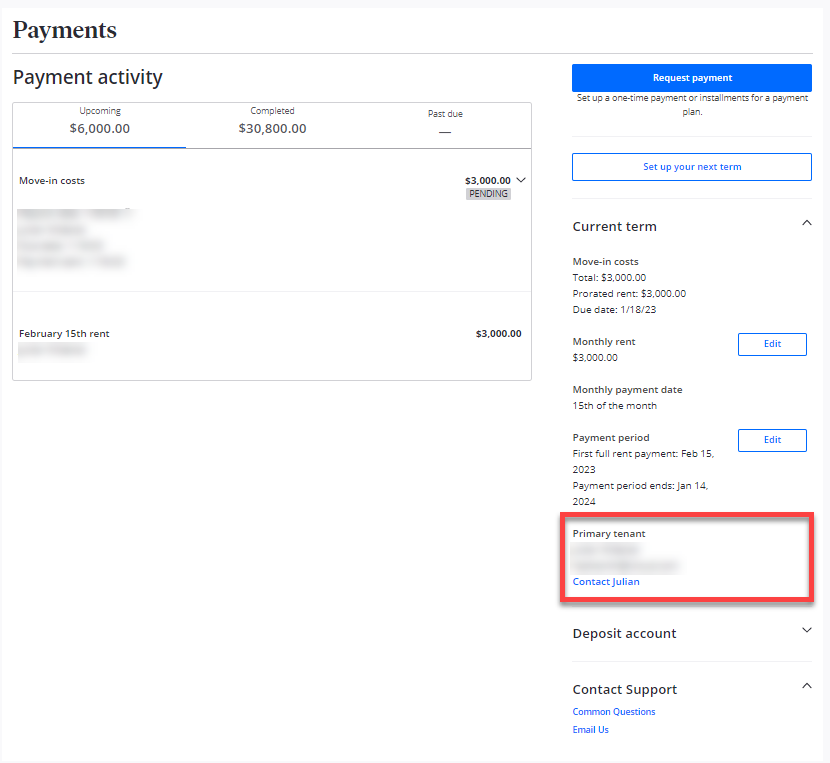
Task: Edit the Payment period dates
Action: click(x=772, y=440)
